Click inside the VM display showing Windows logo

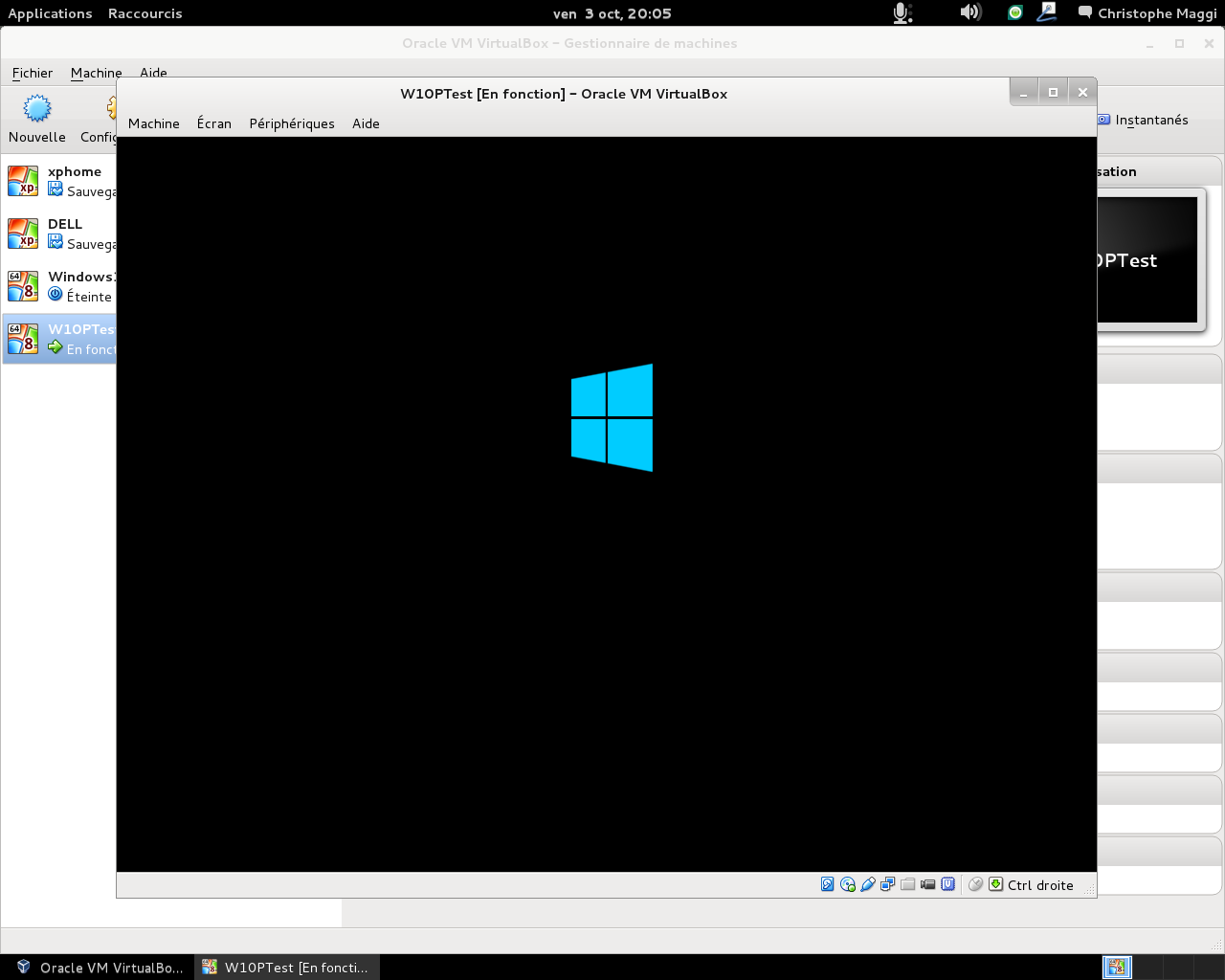tap(607, 504)
